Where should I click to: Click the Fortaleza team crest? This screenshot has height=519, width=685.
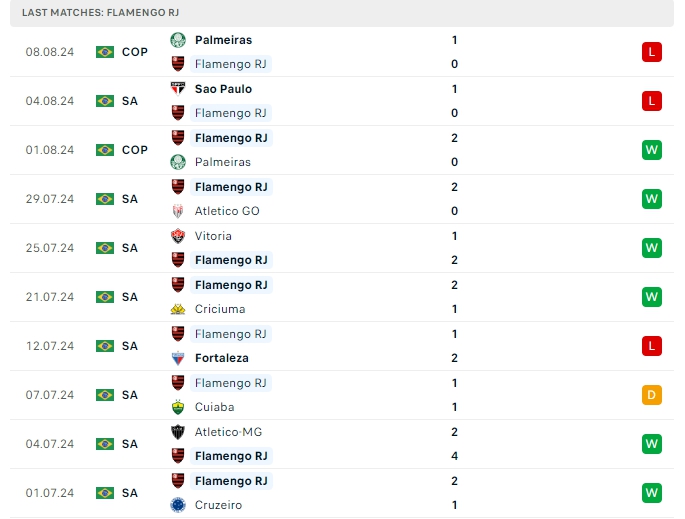[x=178, y=358]
